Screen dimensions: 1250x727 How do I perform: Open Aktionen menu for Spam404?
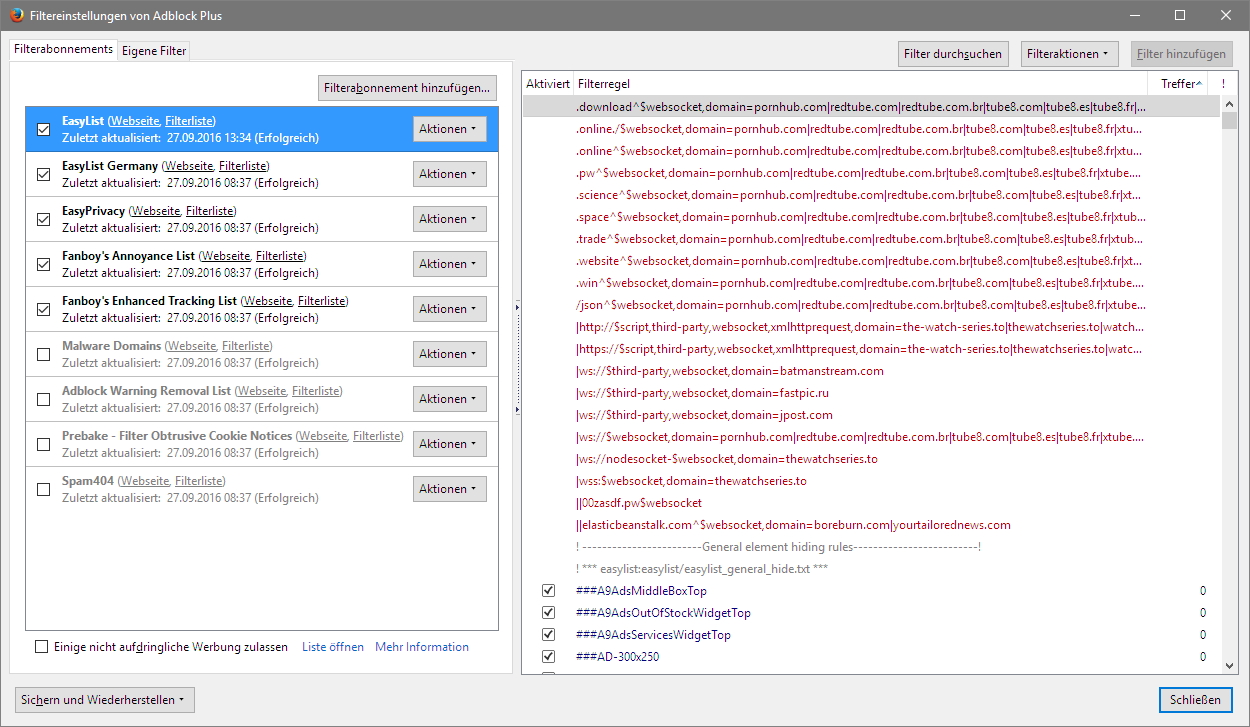coord(449,489)
